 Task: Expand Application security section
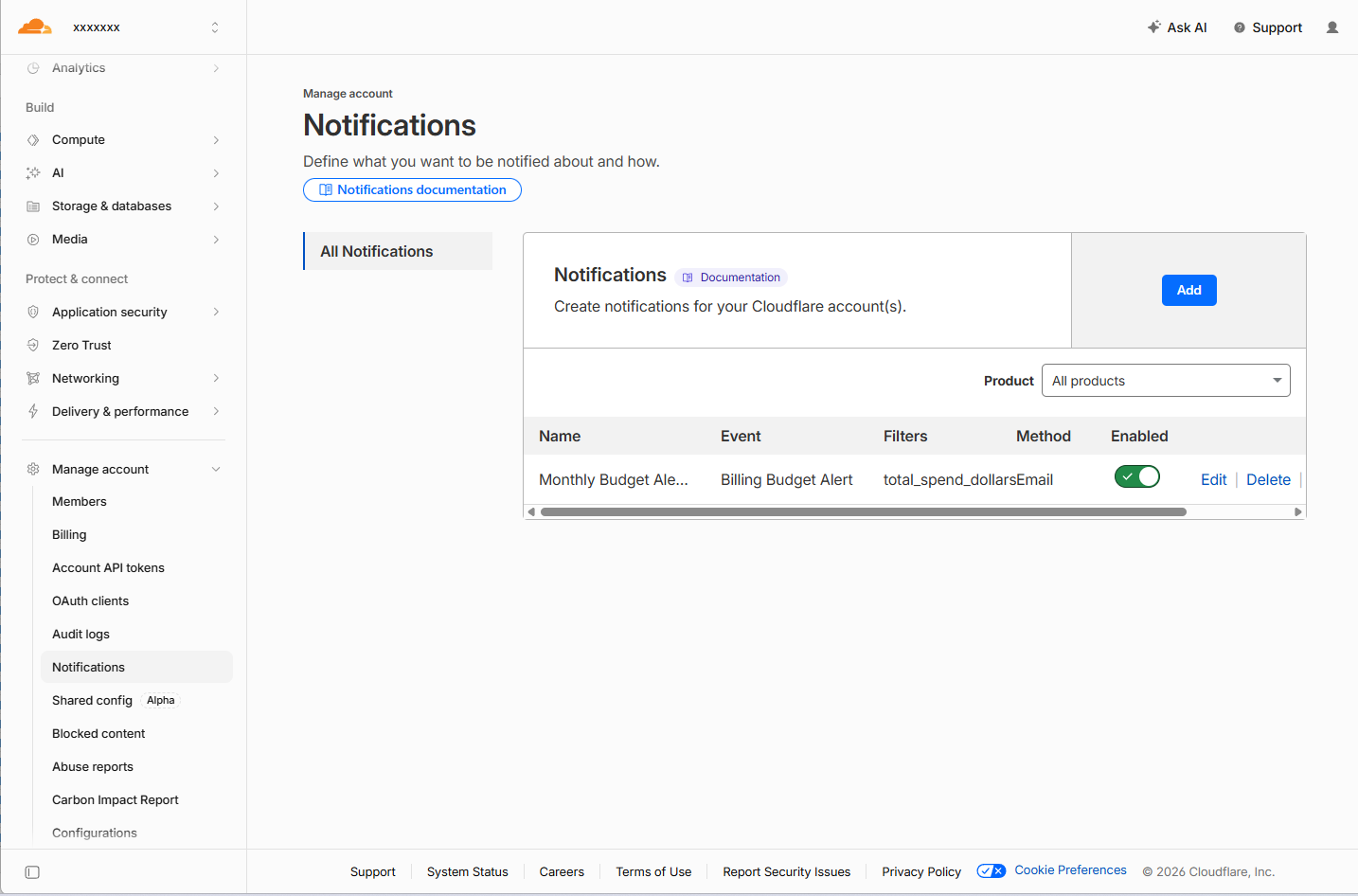click(x=216, y=313)
